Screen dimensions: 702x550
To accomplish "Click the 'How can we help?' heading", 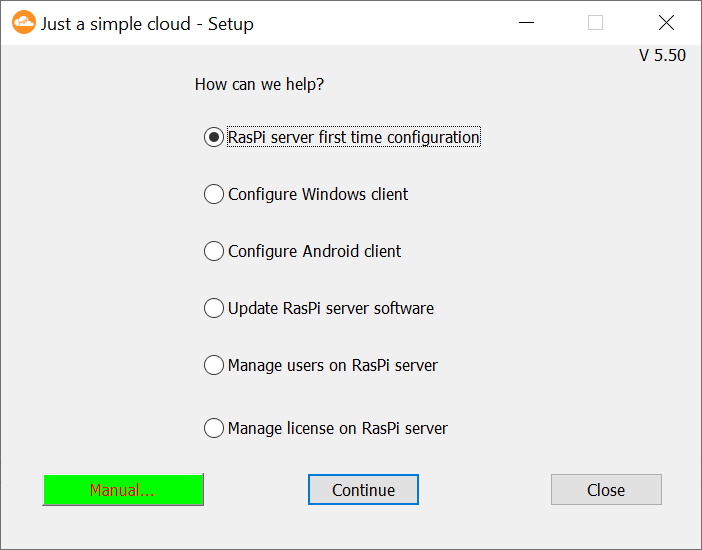I will point(259,85).
